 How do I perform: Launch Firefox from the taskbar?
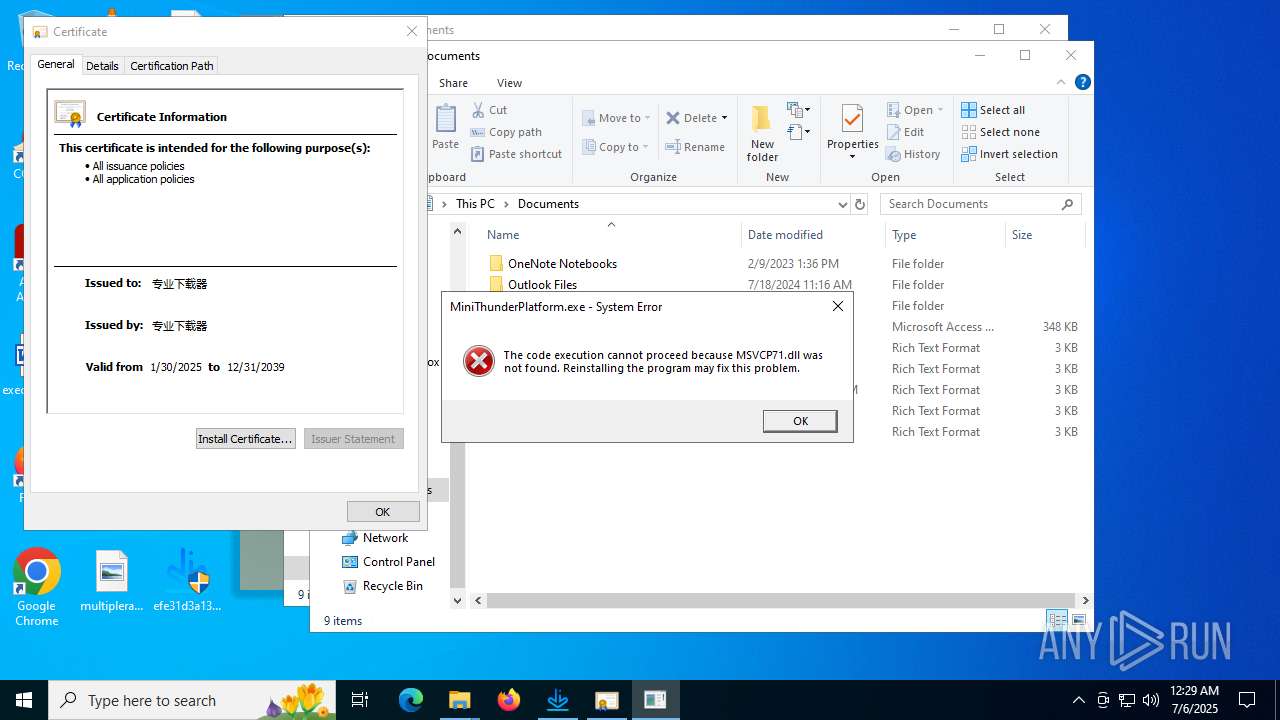coord(509,700)
